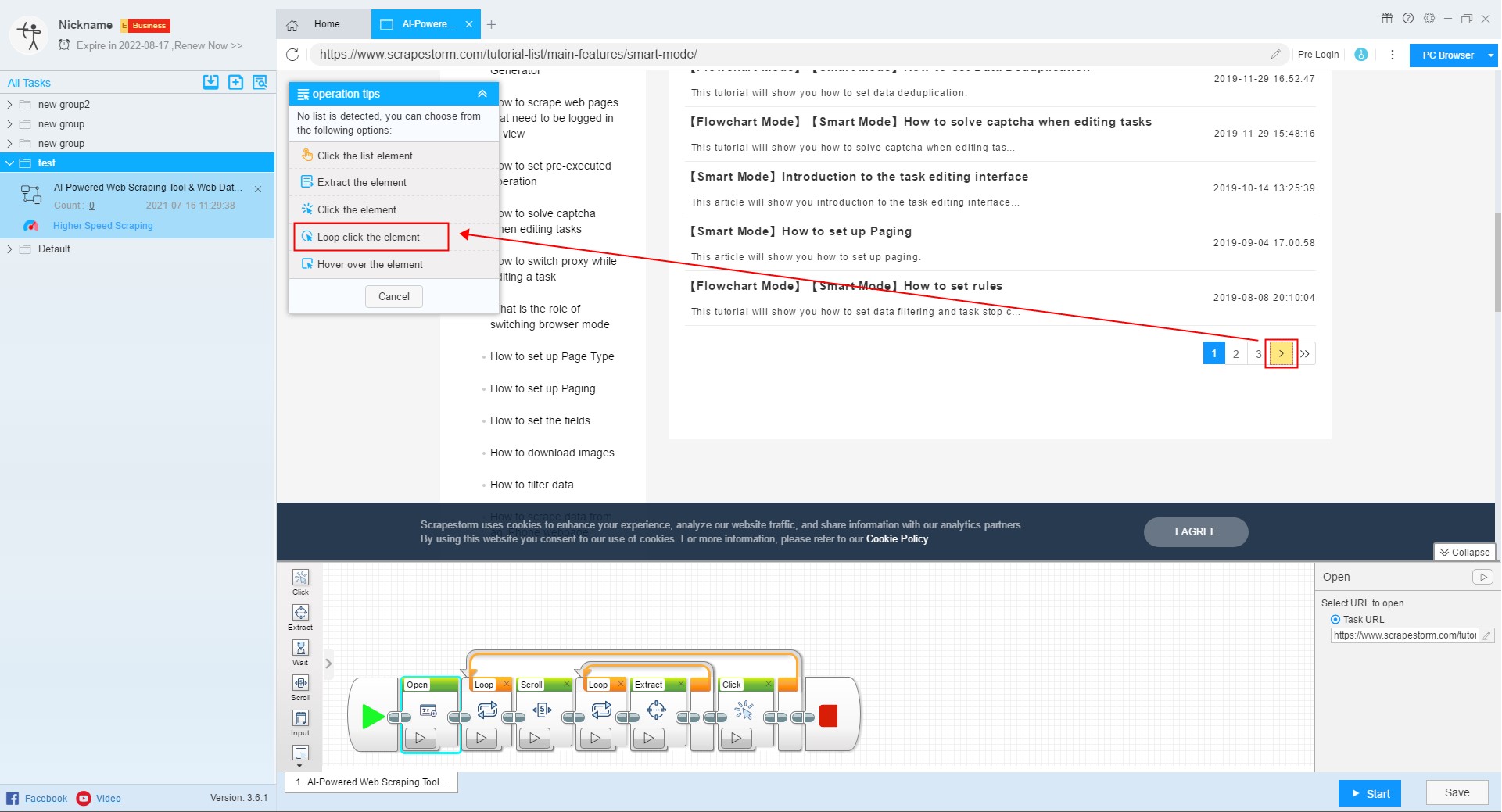Open the gift icon in the title bar
The image size is (1502, 812).
(x=1387, y=18)
